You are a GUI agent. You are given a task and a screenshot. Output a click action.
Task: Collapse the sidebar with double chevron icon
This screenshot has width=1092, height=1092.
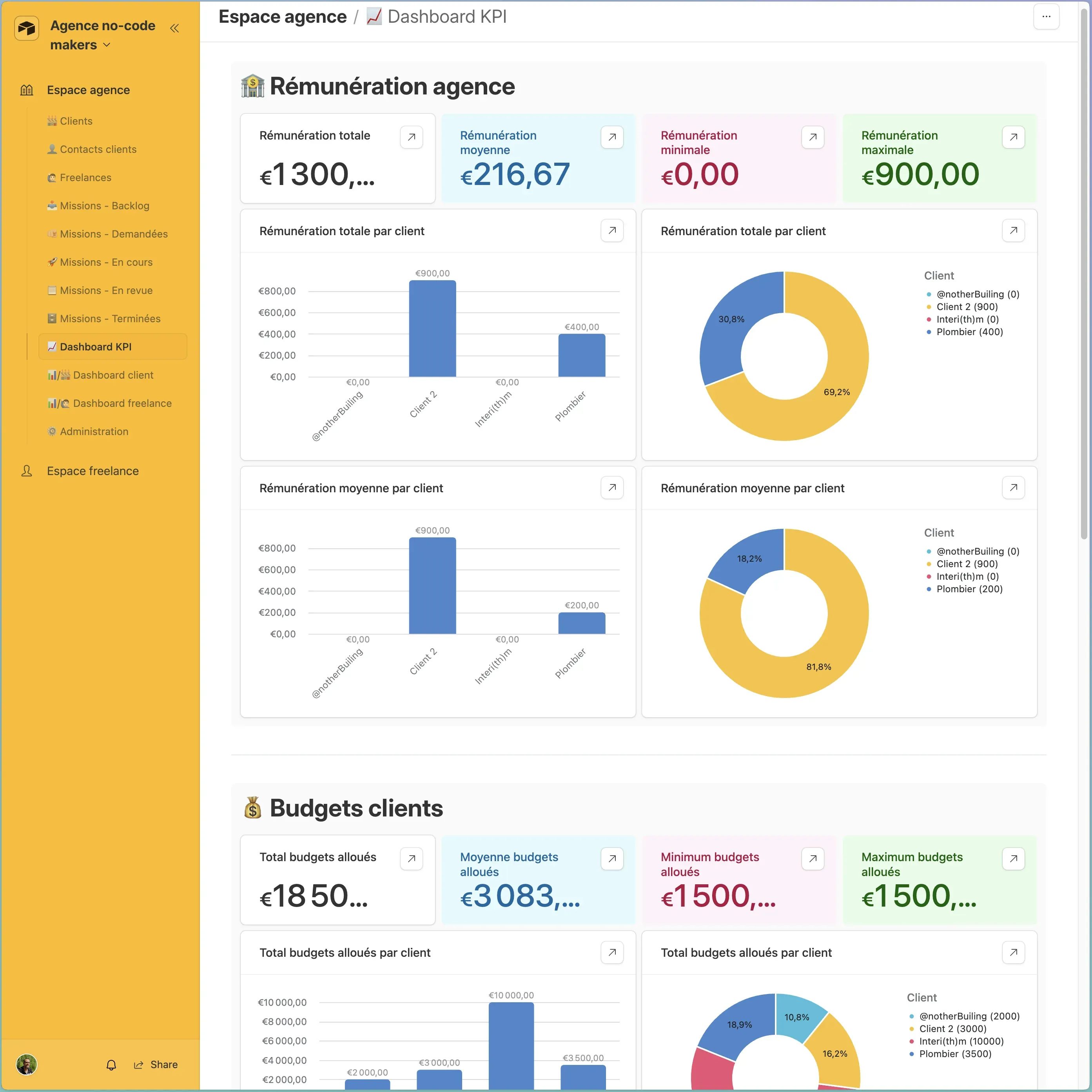pyautogui.click(x=174, y=28)
